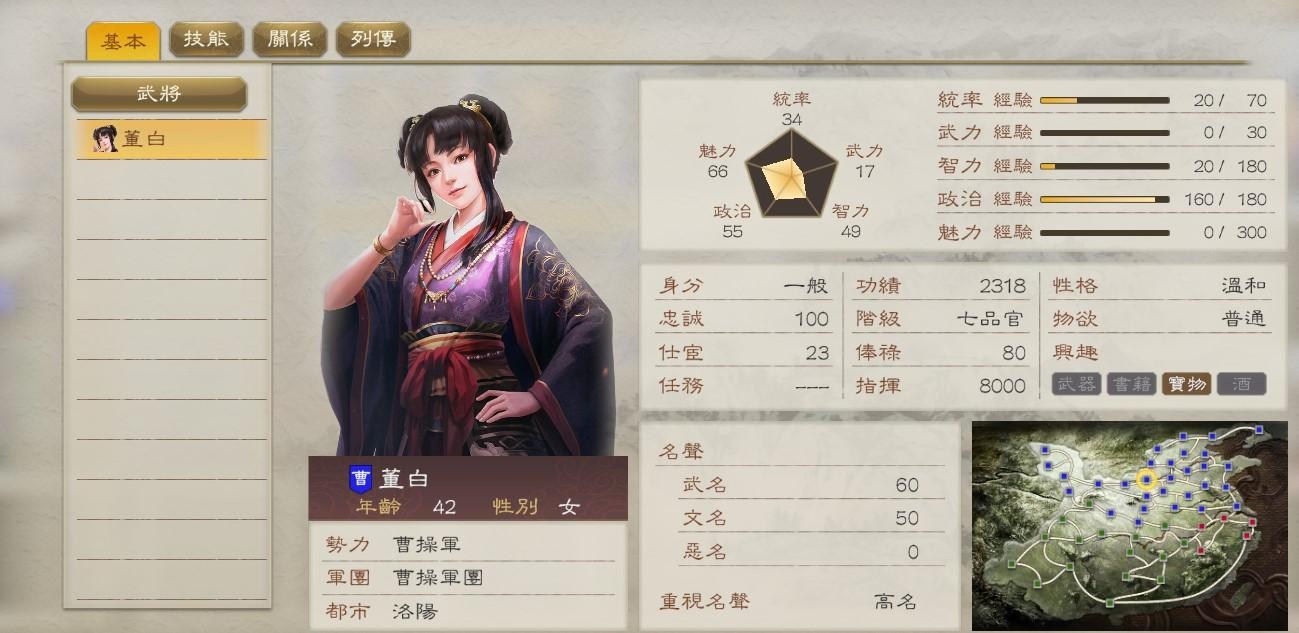Select the 武器 interest tag
This screenshot has width=1299, height=633.
1076,384
